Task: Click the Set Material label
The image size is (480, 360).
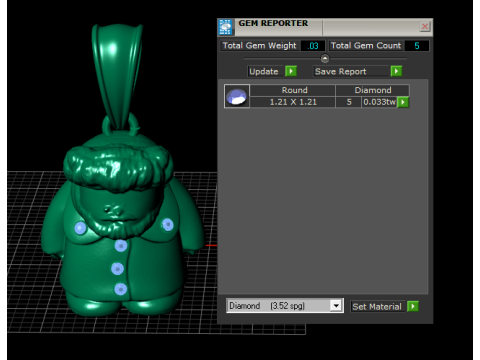Action: pyautogui.click(x=377, y=307)
